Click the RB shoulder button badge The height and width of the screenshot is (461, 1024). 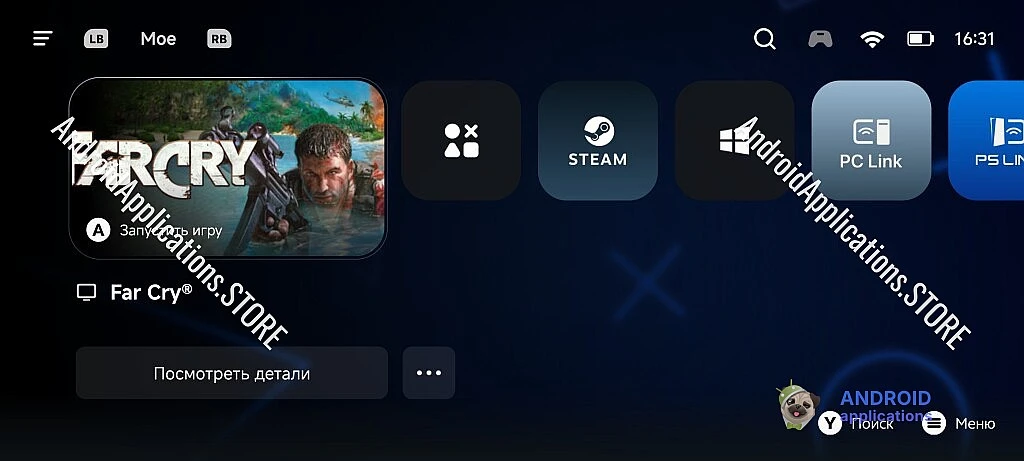[x=219, y=39]
